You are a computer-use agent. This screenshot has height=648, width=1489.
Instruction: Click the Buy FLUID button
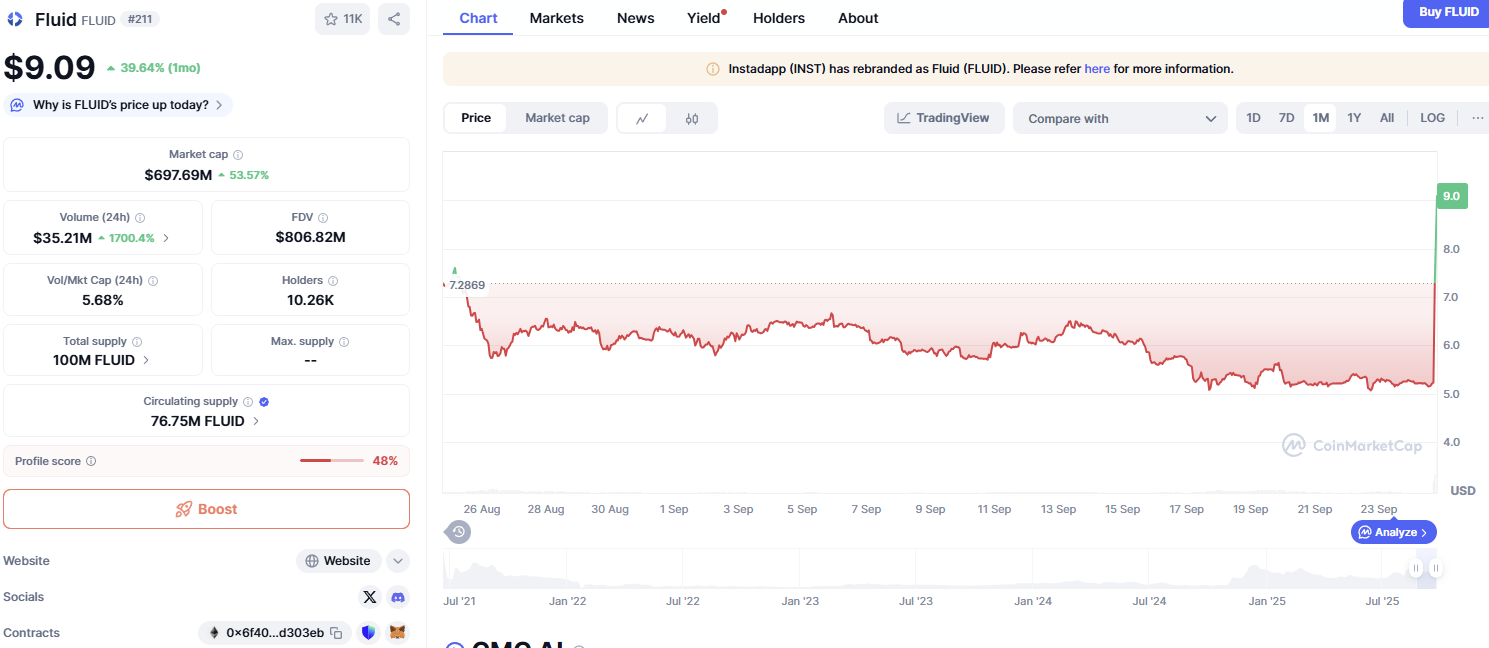pyautogui.click(x=1447, y=13)
